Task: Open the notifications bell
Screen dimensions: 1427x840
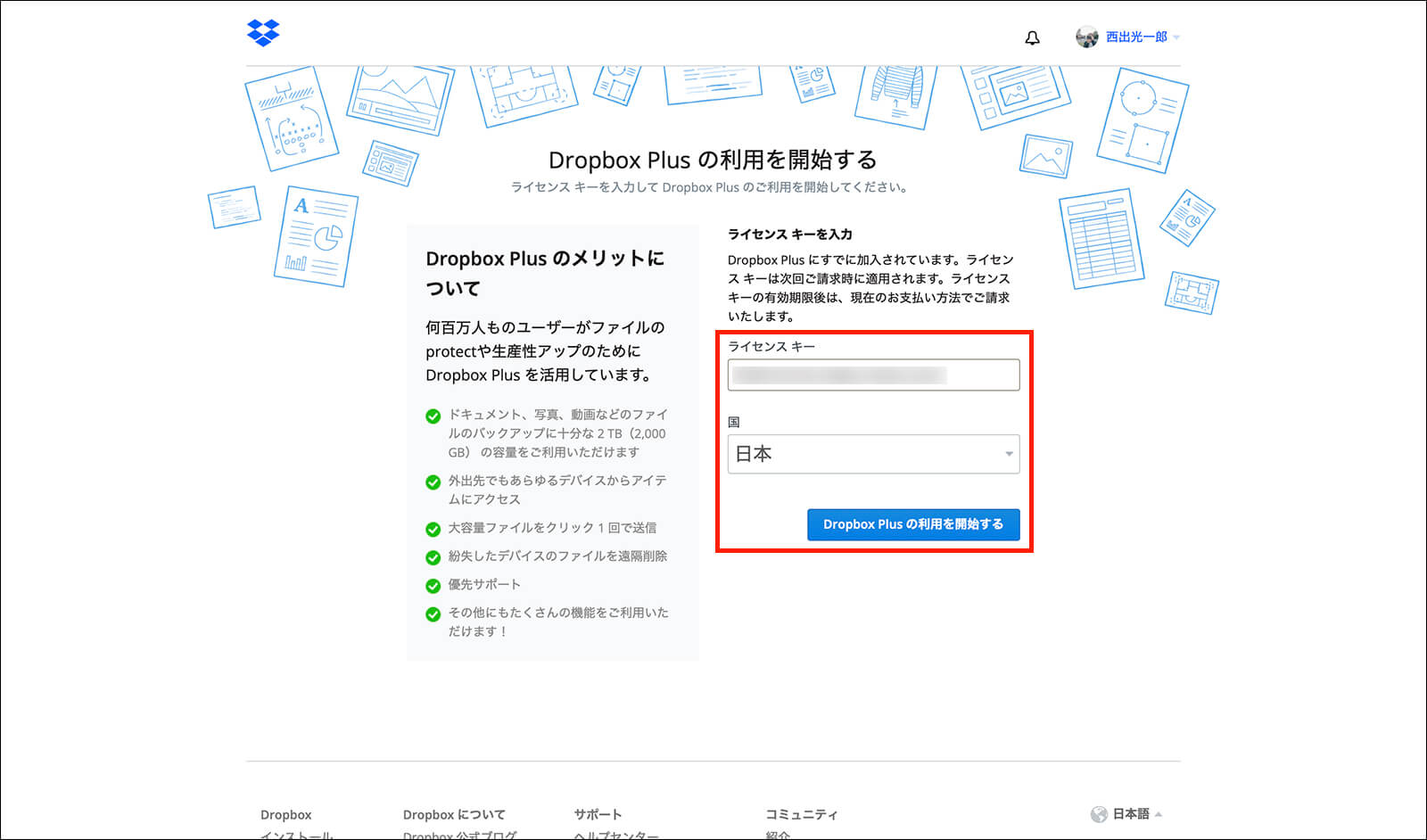Action: 1032,37
